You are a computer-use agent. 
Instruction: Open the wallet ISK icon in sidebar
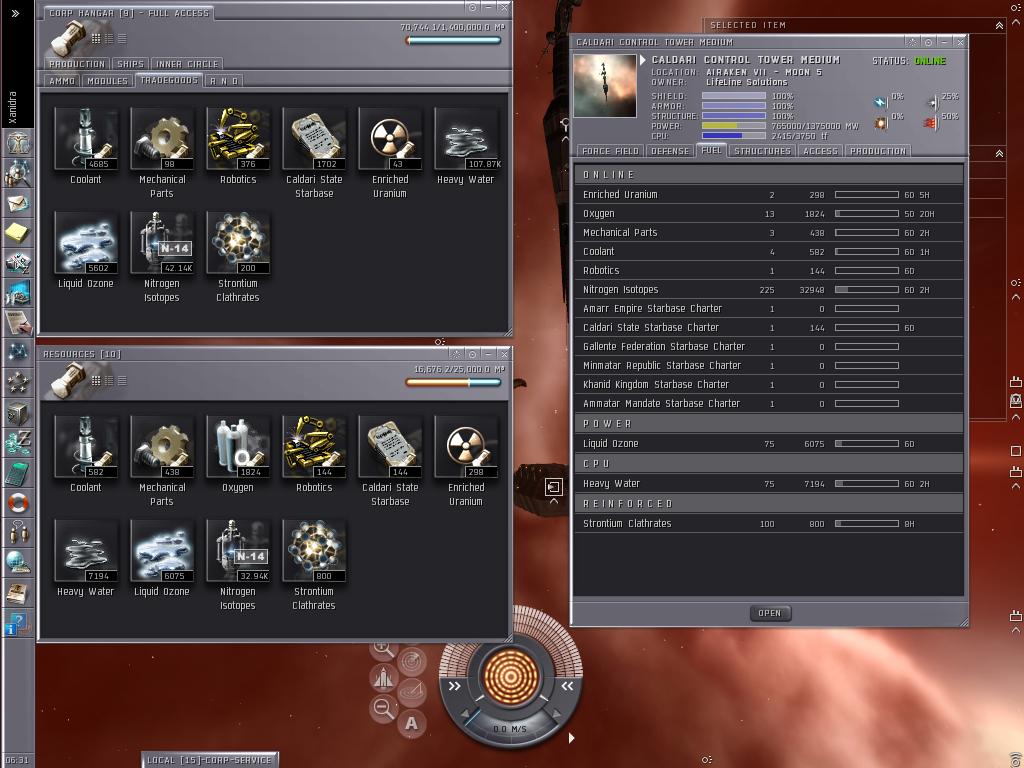click(18, 442)
